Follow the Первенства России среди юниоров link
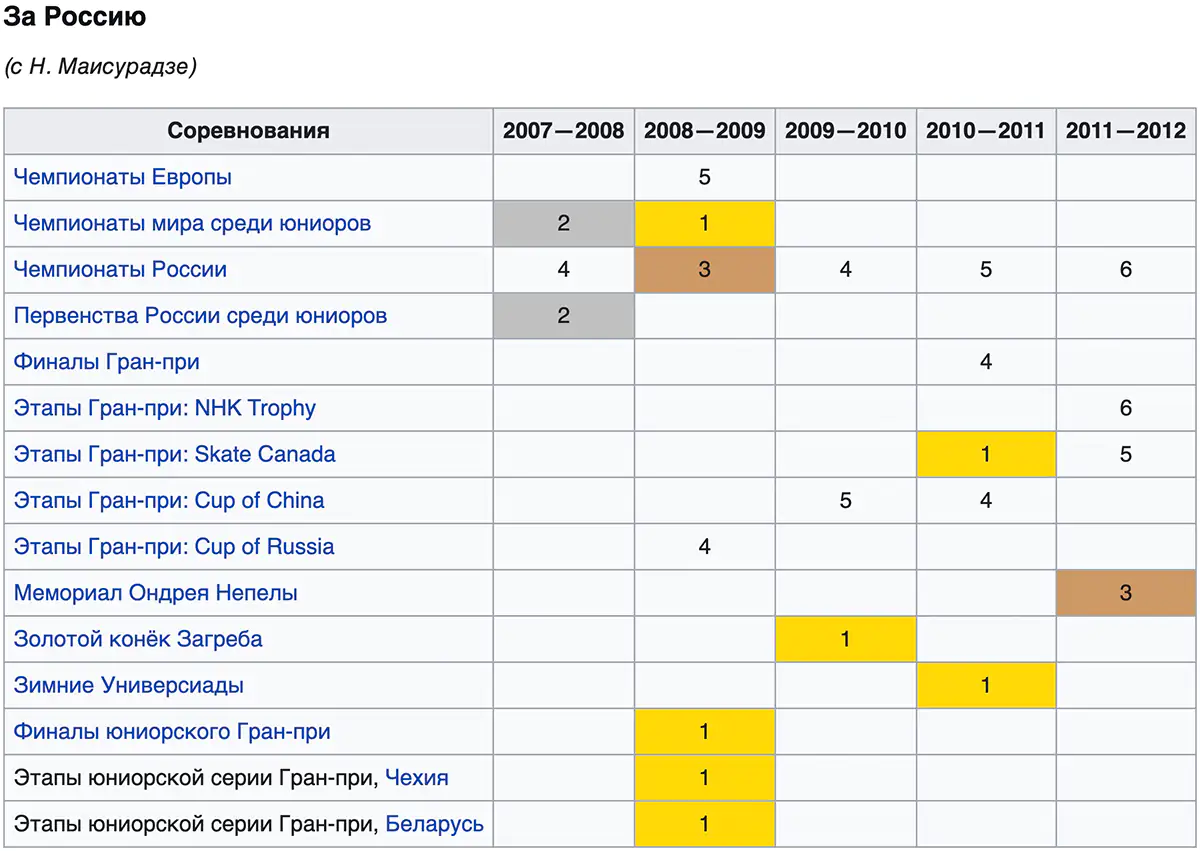Image resolution: width=1200 pixels, height=851 pixels. click(x=200, y=316)
